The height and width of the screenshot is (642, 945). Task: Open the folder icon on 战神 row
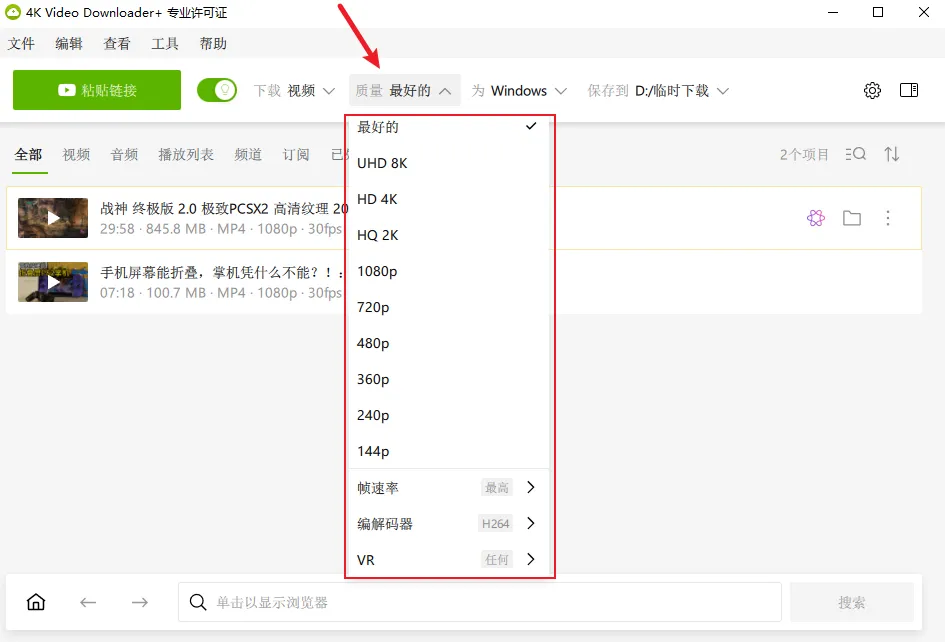pyautogui.click(x=852, y=218)
